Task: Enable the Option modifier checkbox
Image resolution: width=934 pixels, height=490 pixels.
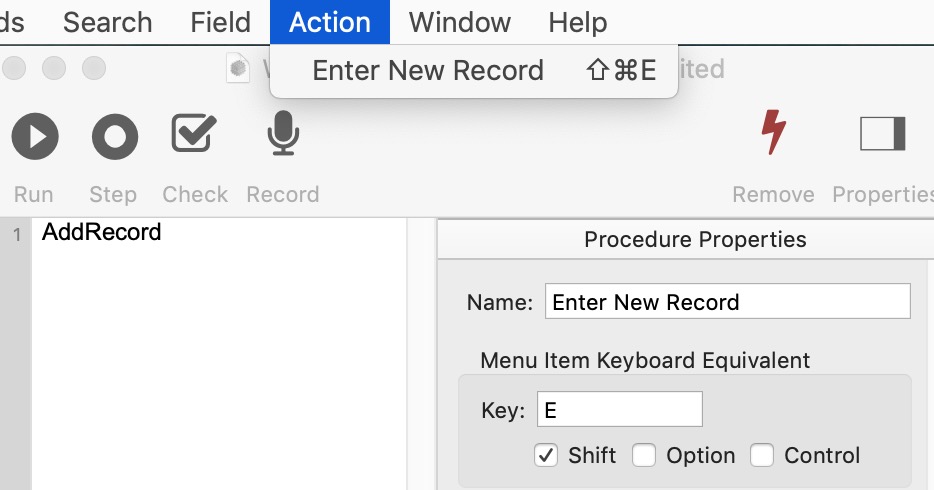Action: 644,455
